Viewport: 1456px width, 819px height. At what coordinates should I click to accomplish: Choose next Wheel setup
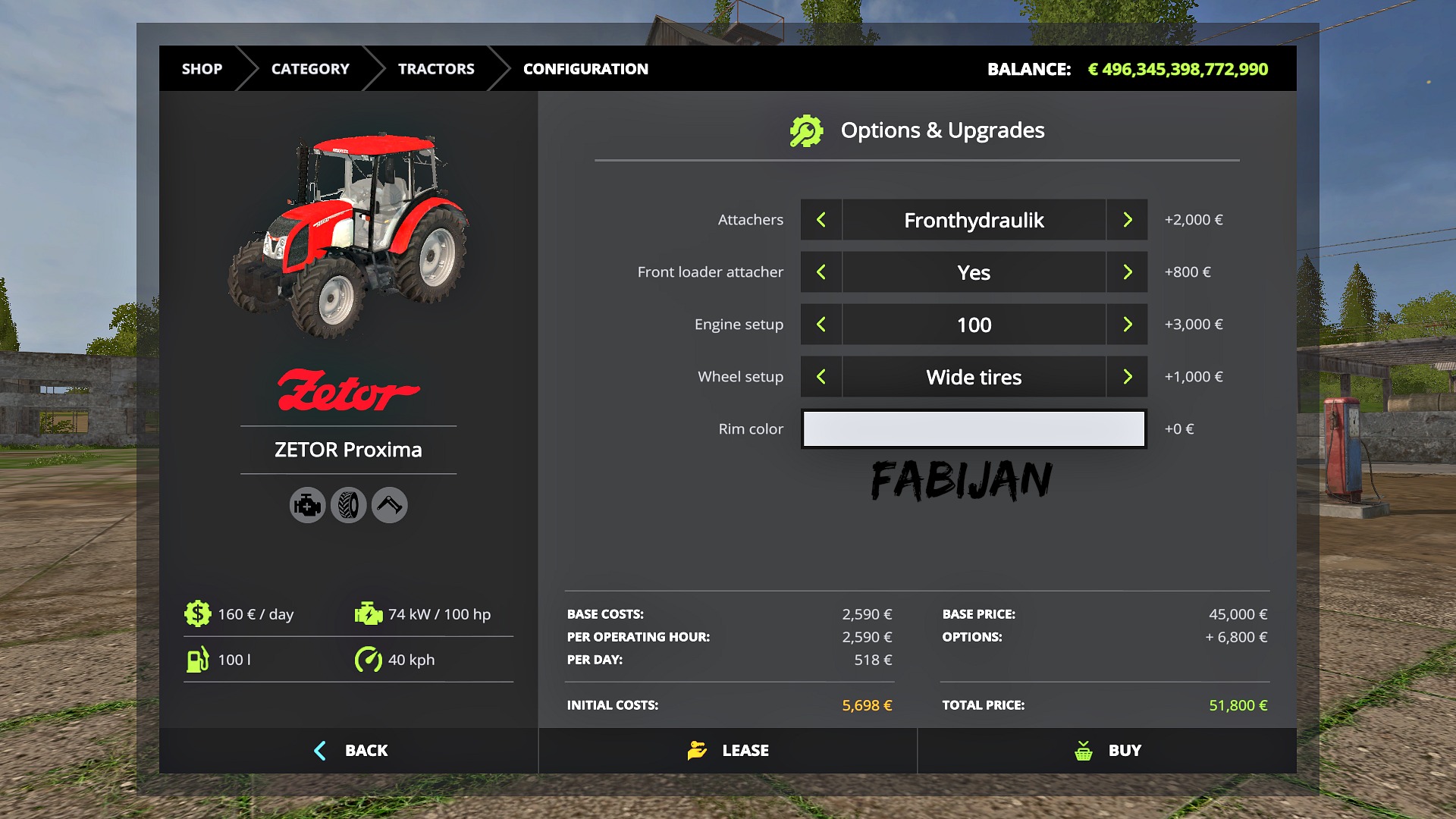coord(1127,377)
